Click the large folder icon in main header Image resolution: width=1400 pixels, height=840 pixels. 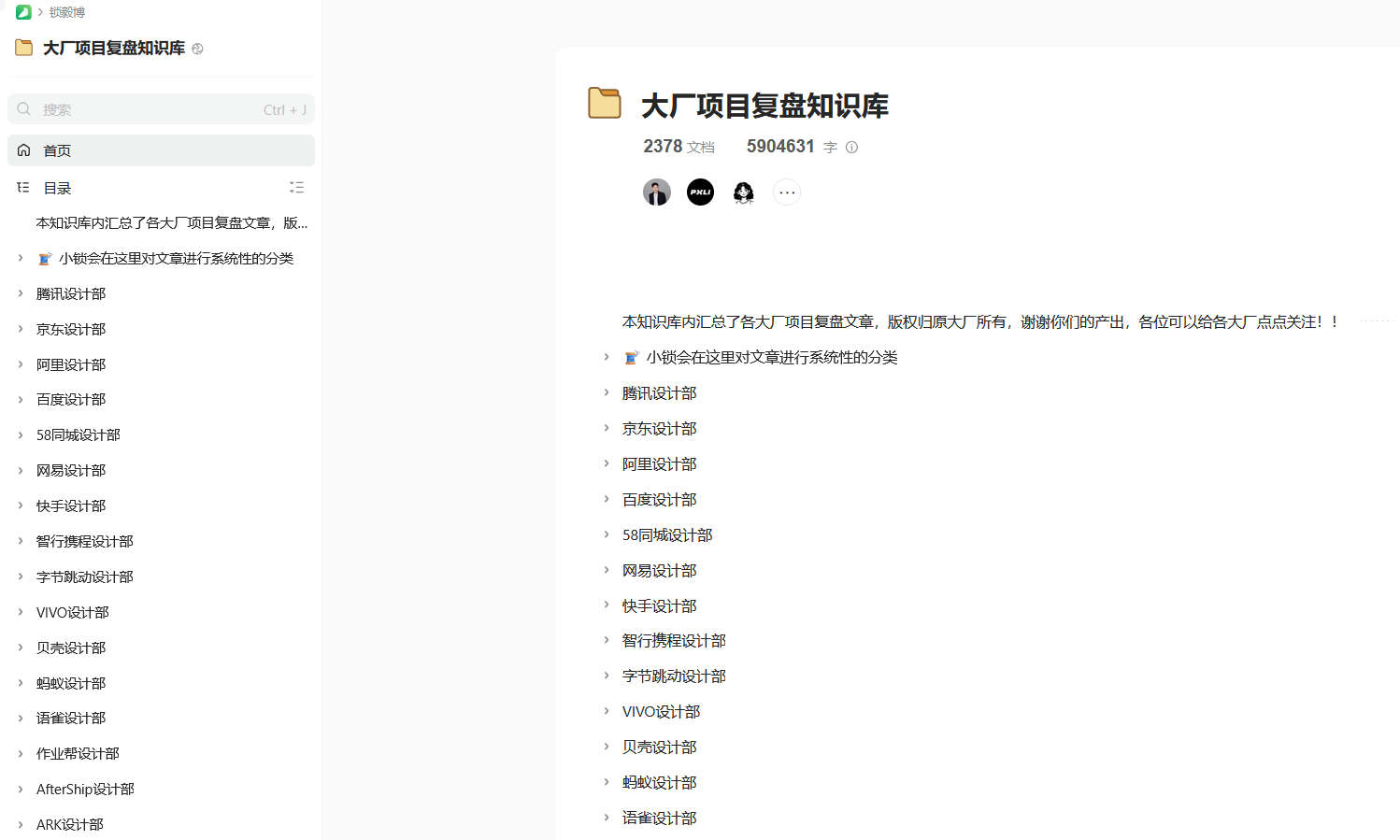pyautogui.click(x=605, y=103)
